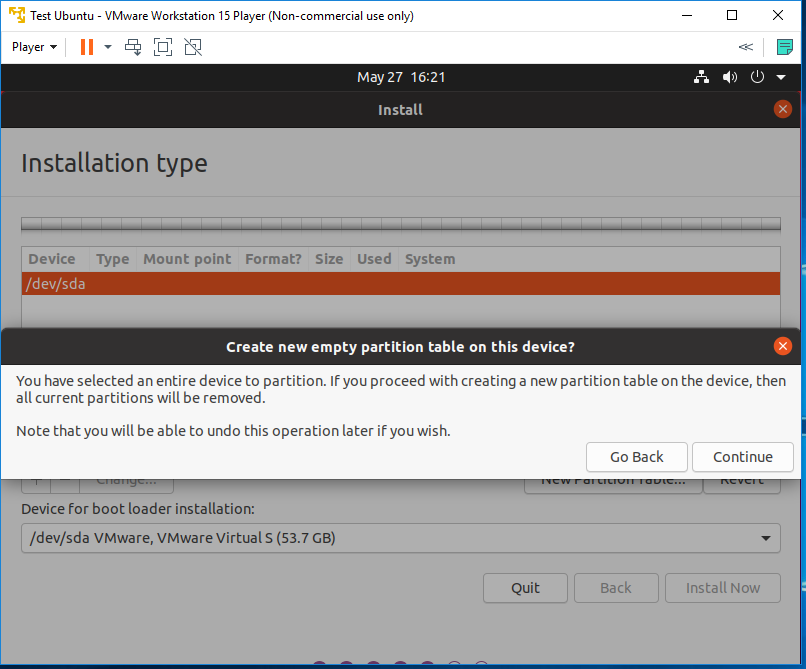Screen dimensions: 806x669
Task: Click the Ubuntu power icon in the top bar
Action: pos(757,77)
